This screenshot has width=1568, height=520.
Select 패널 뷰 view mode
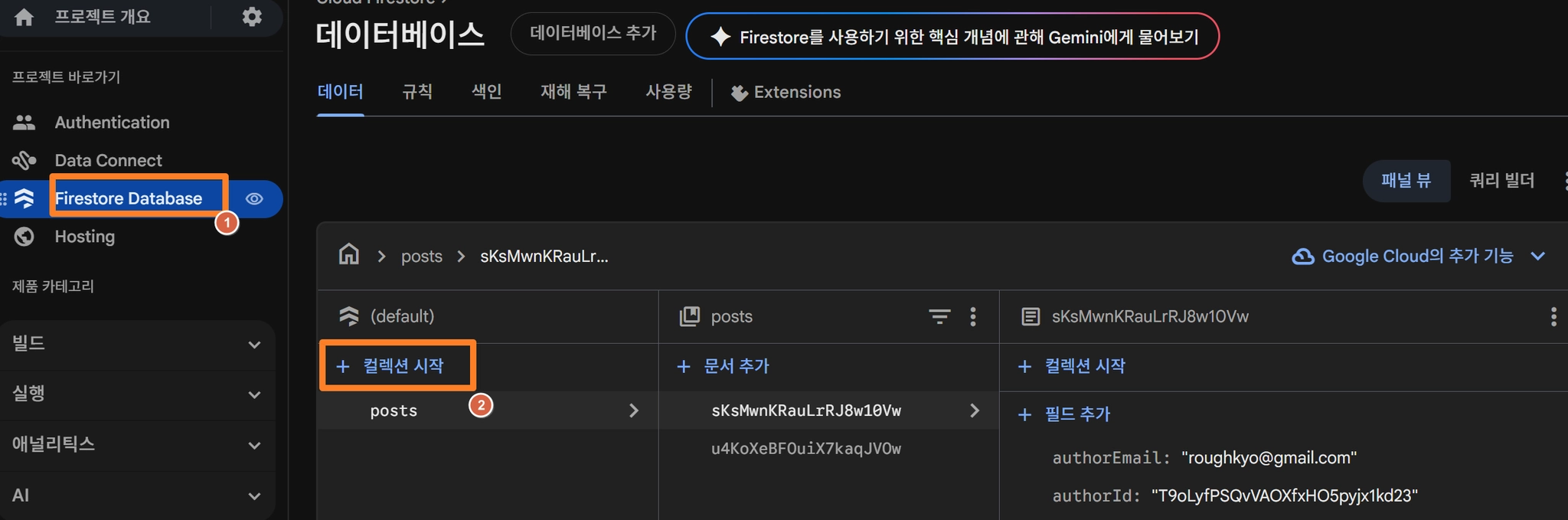click(x=1406, y=181)
